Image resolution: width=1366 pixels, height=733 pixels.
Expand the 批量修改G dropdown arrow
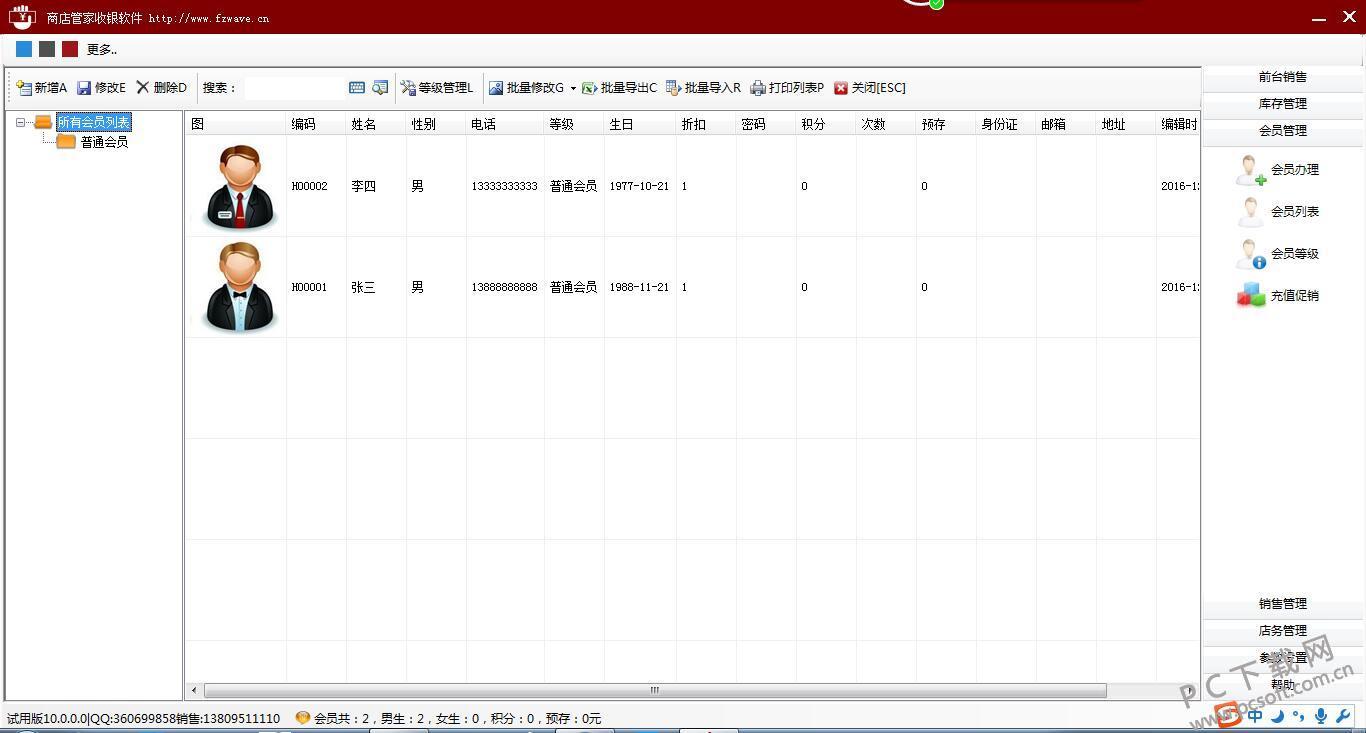click(573, 88)
